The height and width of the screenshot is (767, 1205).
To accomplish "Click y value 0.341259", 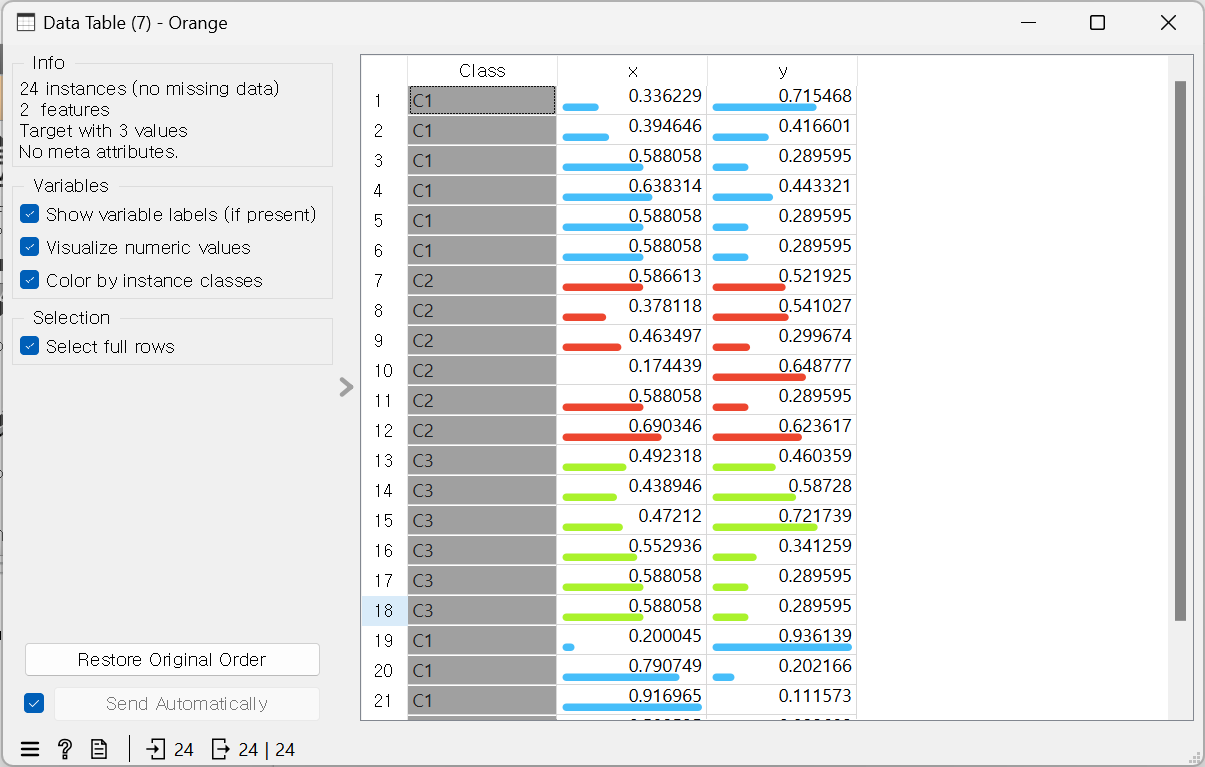I will [x=815, y=546].
